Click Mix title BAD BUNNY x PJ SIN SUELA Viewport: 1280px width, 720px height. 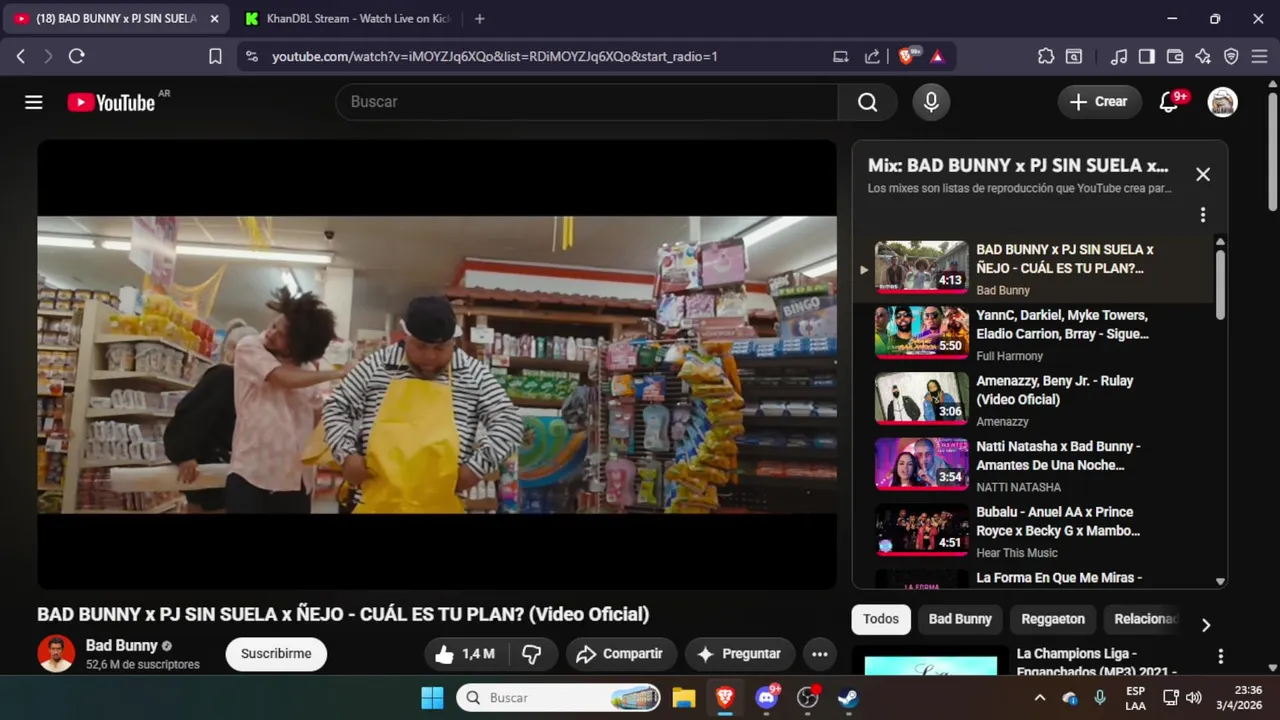[1018, 166]
